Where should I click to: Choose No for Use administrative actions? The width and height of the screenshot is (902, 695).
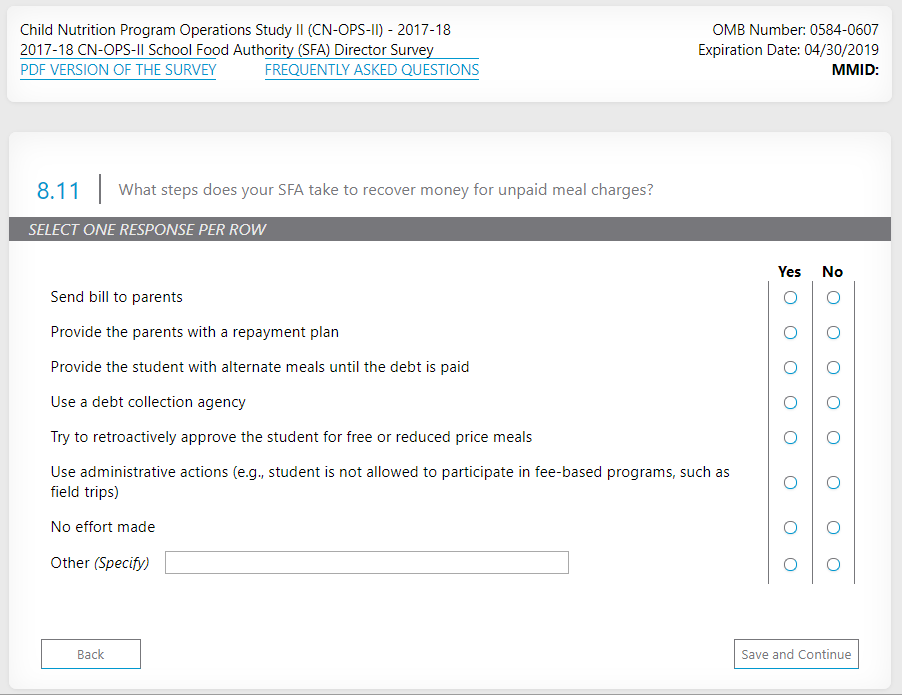833,483
